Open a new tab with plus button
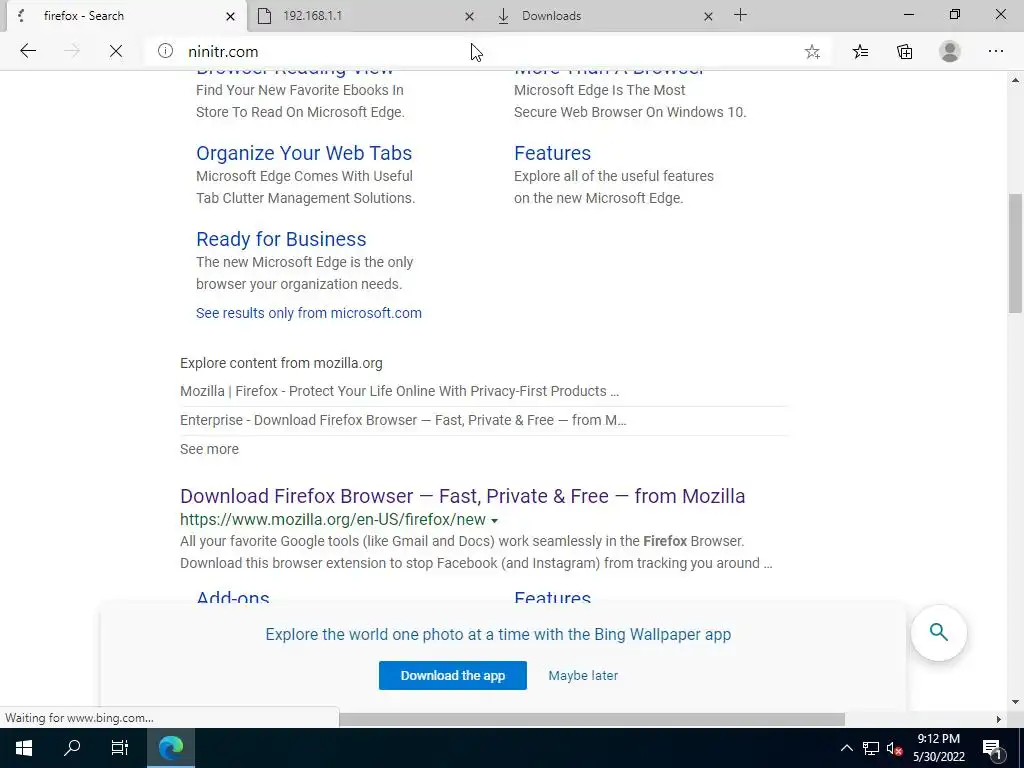Image resolution: width=1024 pixels, height=768 pixels. point(740,15)
